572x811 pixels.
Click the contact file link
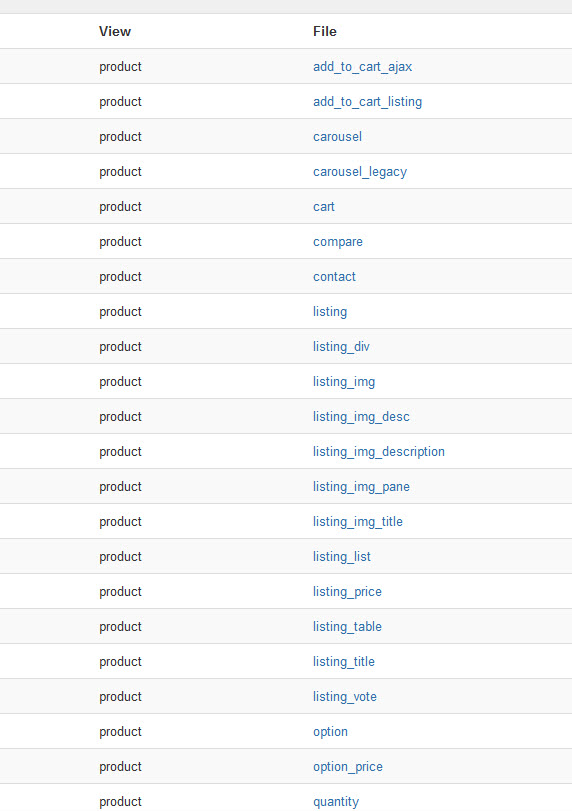[334, 277]
